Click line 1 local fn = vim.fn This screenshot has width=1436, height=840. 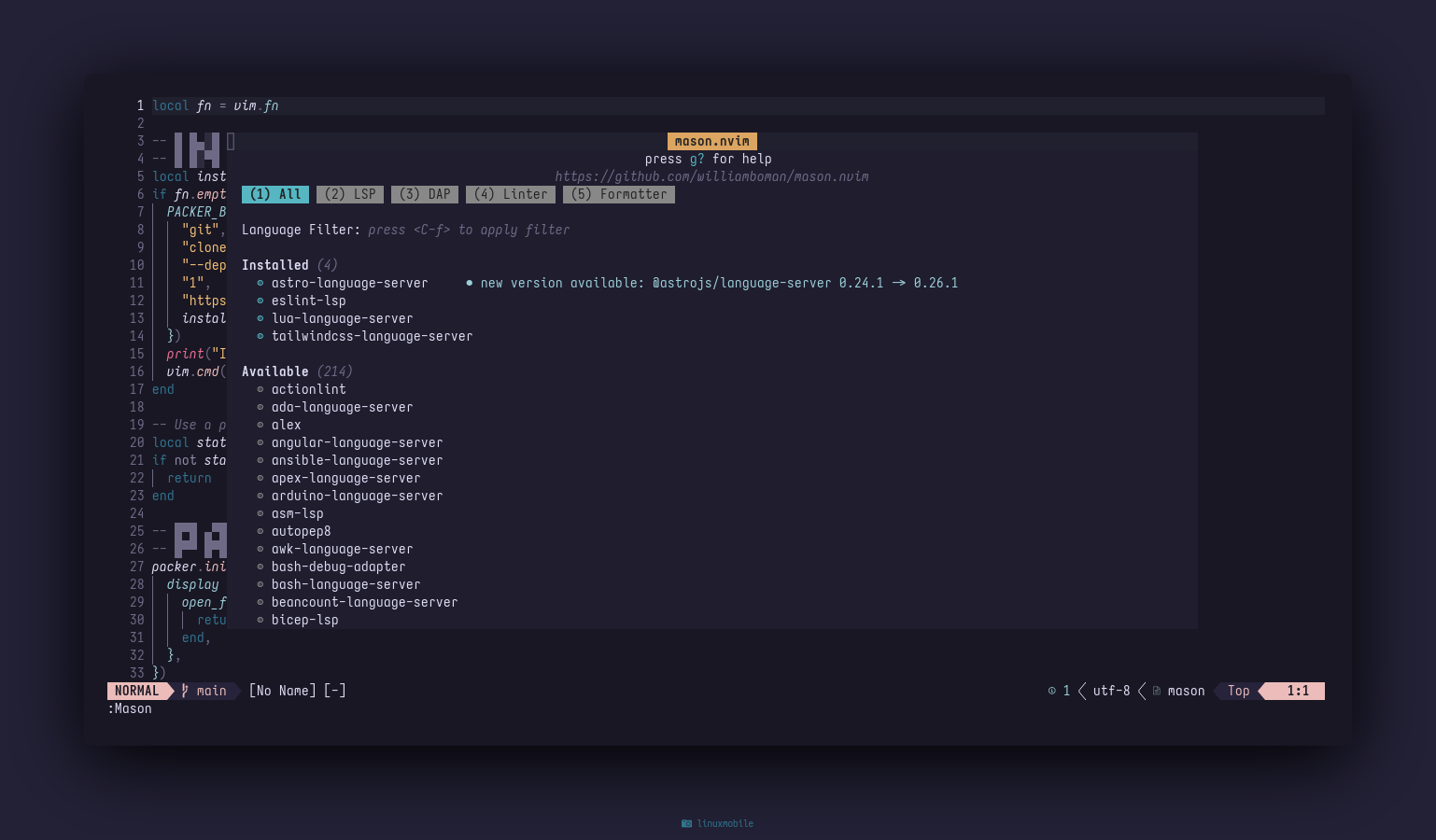[215, 105]
